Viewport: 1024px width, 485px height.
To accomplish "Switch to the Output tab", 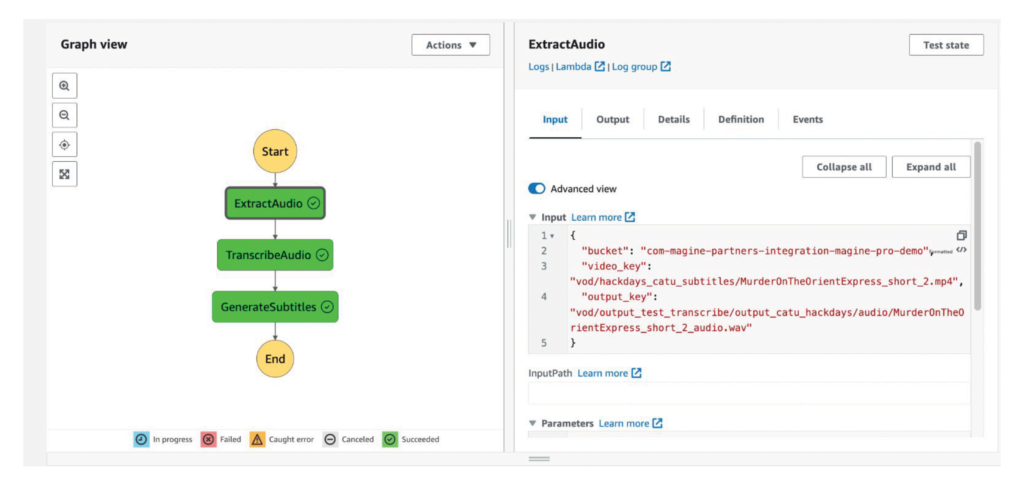I will [612, 120].
